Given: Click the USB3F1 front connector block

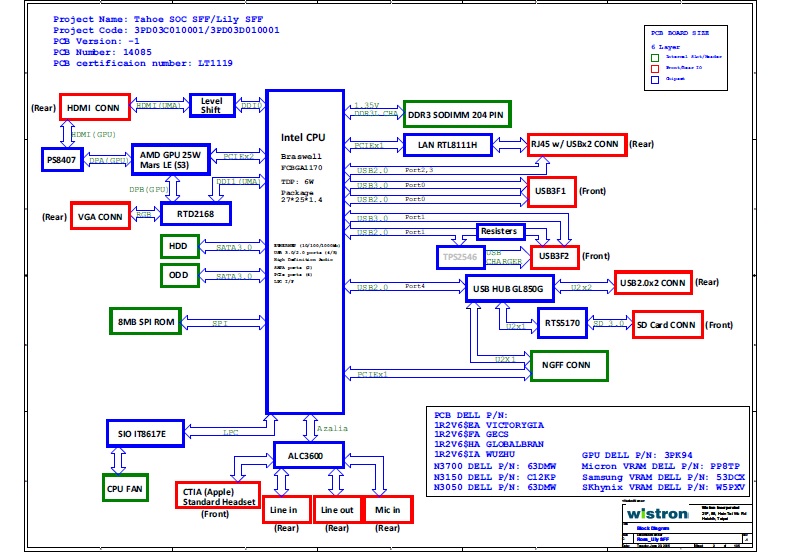Looking at the screenshot, I should coord(552,191).
